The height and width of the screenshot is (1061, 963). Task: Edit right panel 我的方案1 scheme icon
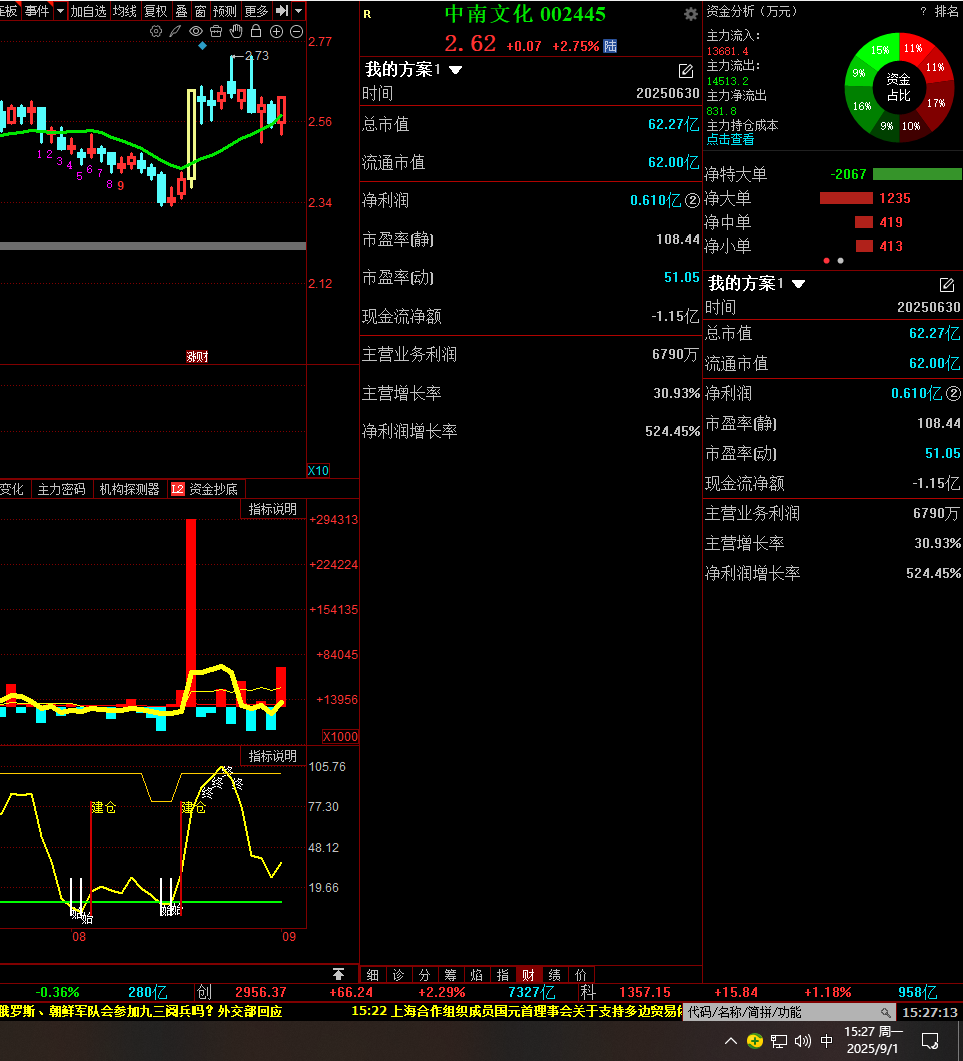(x=947, y=284)
